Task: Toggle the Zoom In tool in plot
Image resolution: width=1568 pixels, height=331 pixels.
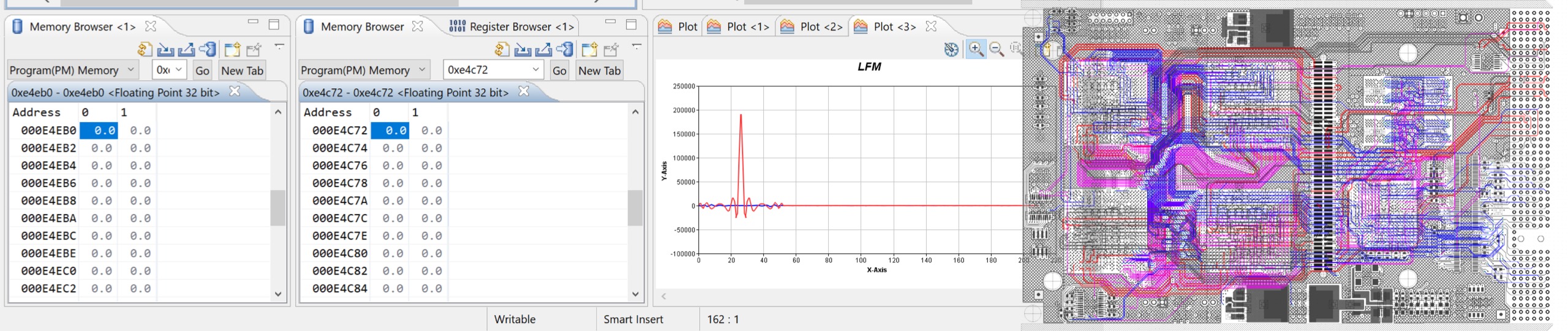Action: [976, 50]
